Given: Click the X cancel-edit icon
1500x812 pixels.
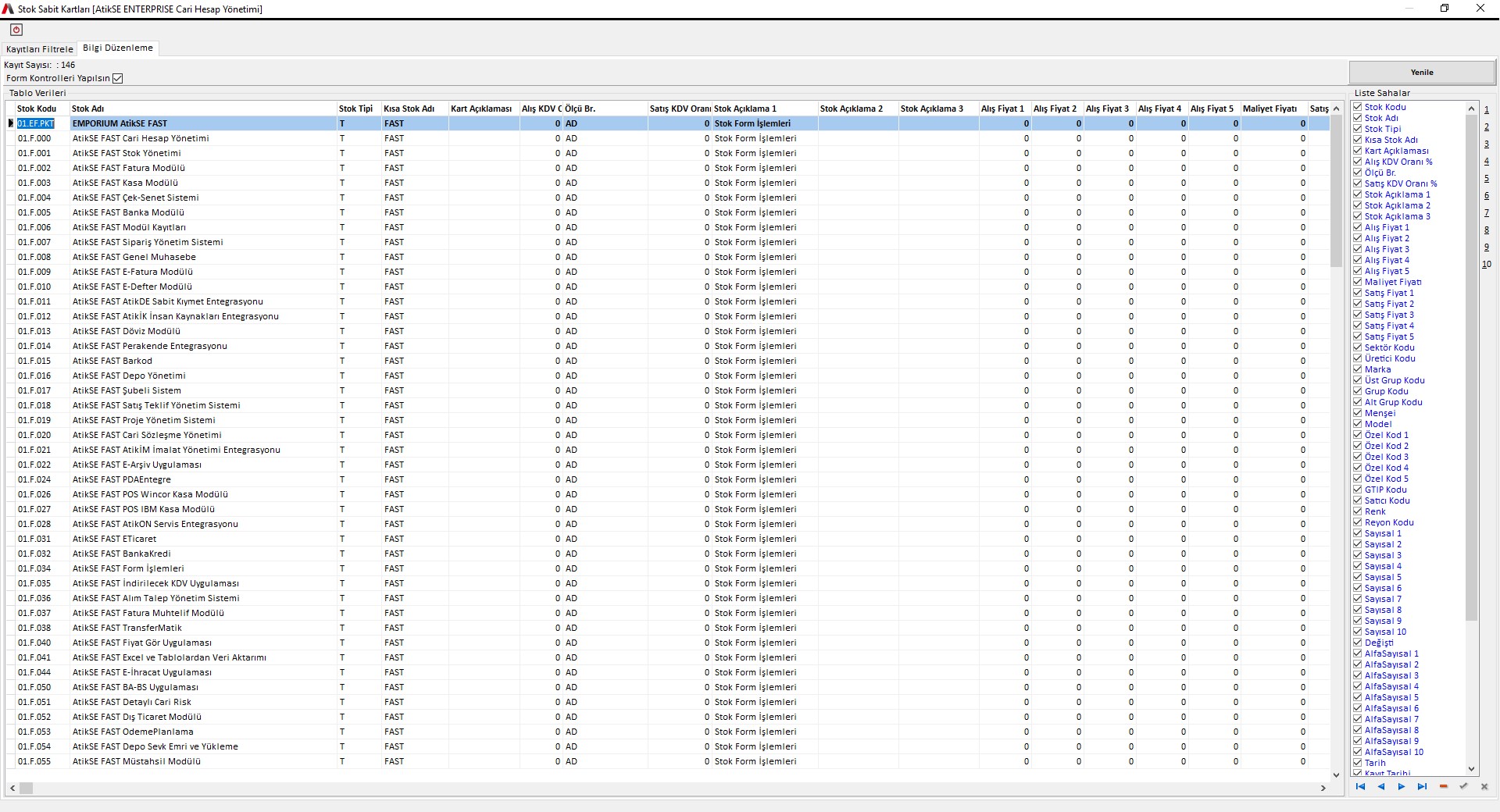Looking at the screenshot, I should coord(1484,787).
